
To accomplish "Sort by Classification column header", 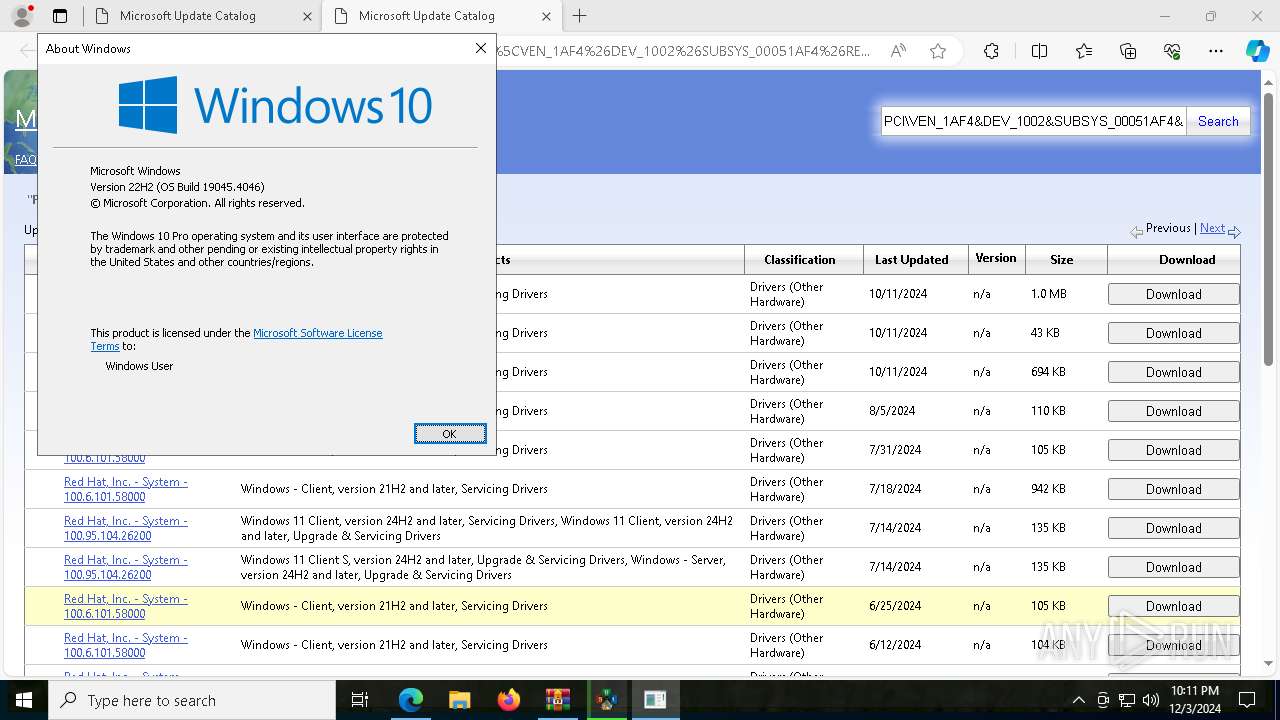I will [x=800, y=259].
